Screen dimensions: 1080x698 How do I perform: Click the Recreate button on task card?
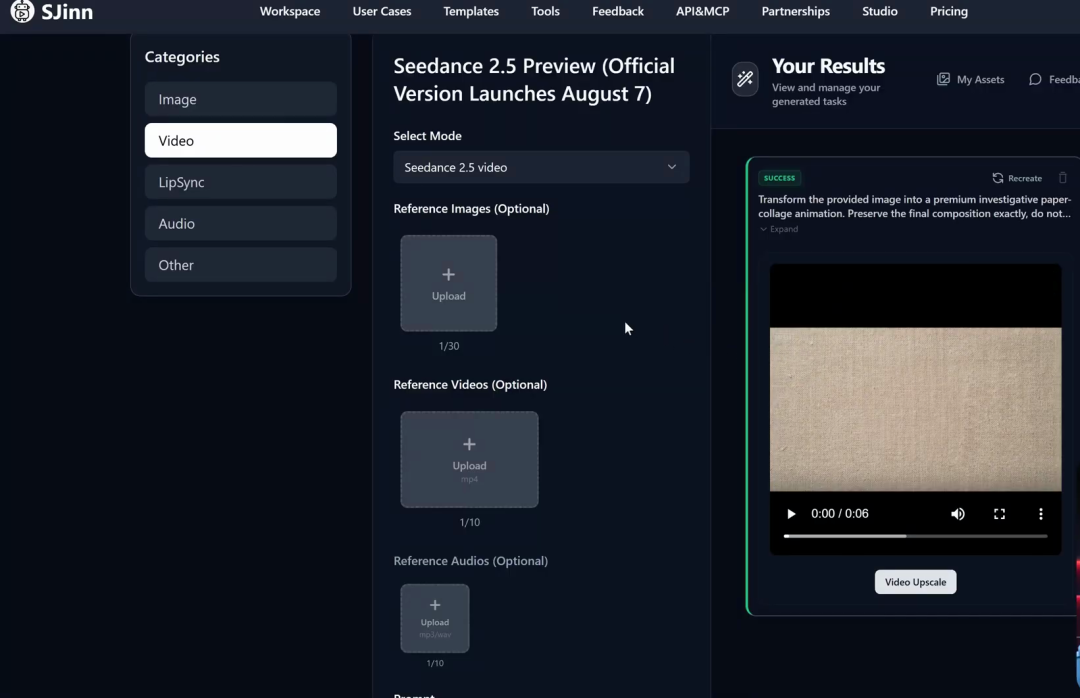point(1017,178)
